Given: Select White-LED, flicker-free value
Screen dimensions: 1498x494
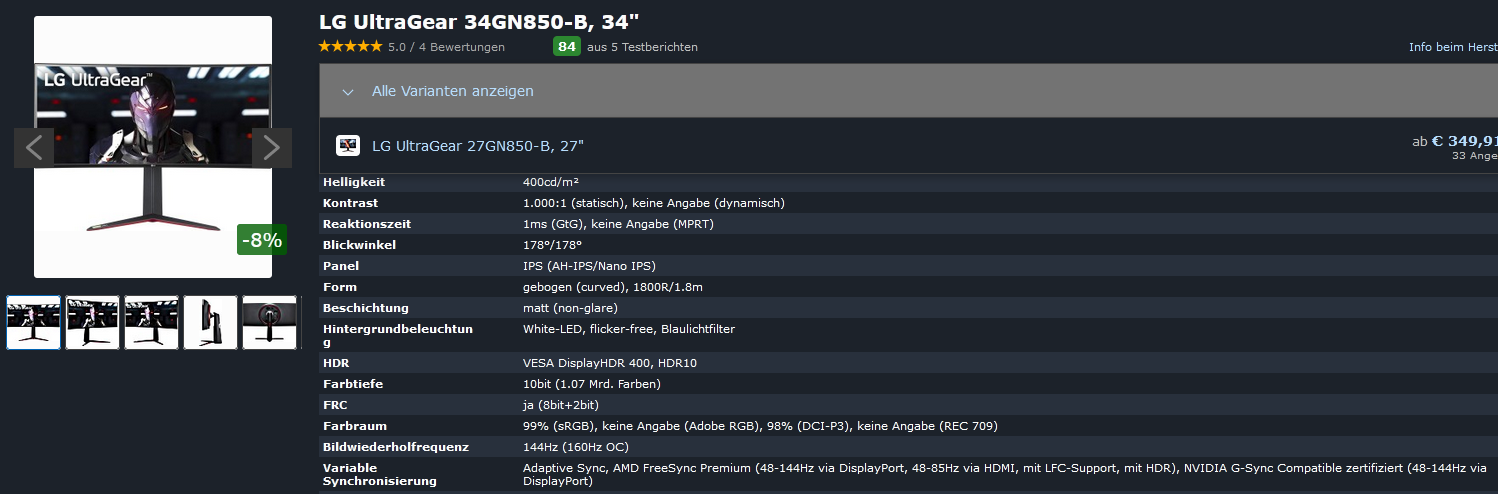Looking at the screenshot, I should [x=629, y=329].
